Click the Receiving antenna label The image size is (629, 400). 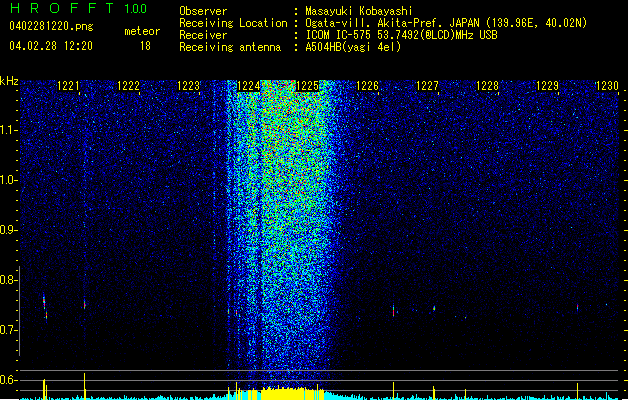pyautogui.click(x=230, y=47)
